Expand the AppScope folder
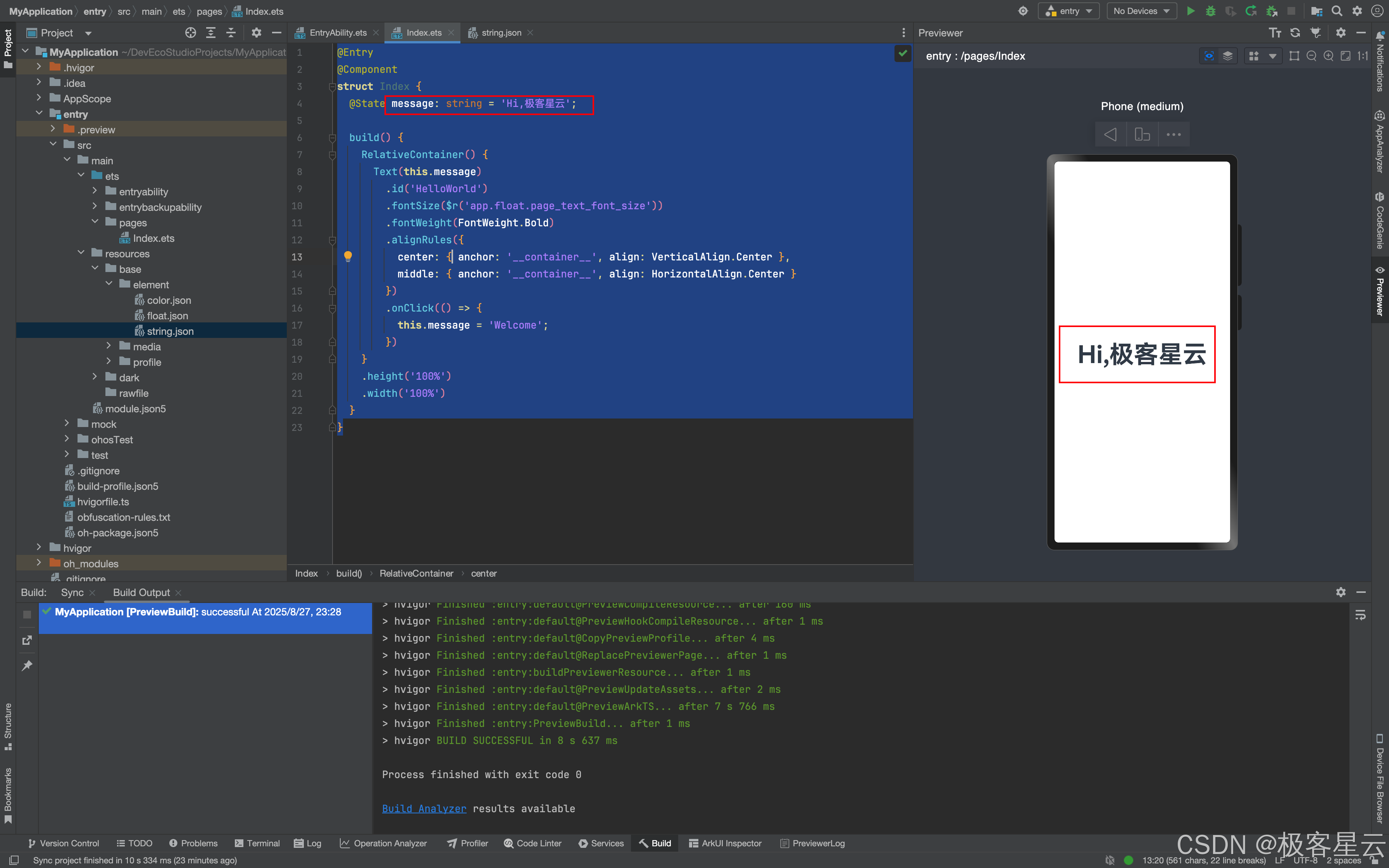 (38, 98)
